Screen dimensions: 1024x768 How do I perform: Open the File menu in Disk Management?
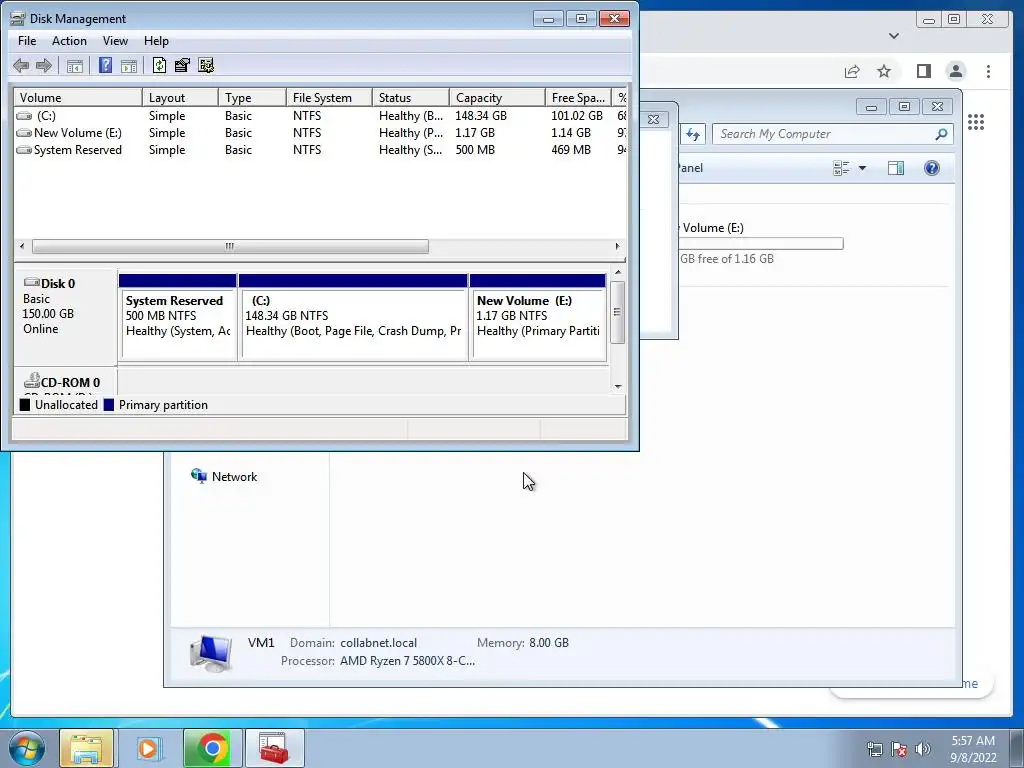pos(27,40)
